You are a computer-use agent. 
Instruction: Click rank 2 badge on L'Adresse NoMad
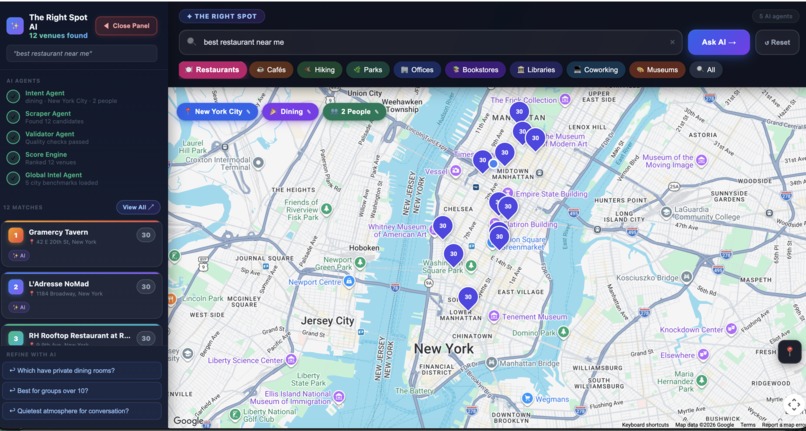point(16,287)
